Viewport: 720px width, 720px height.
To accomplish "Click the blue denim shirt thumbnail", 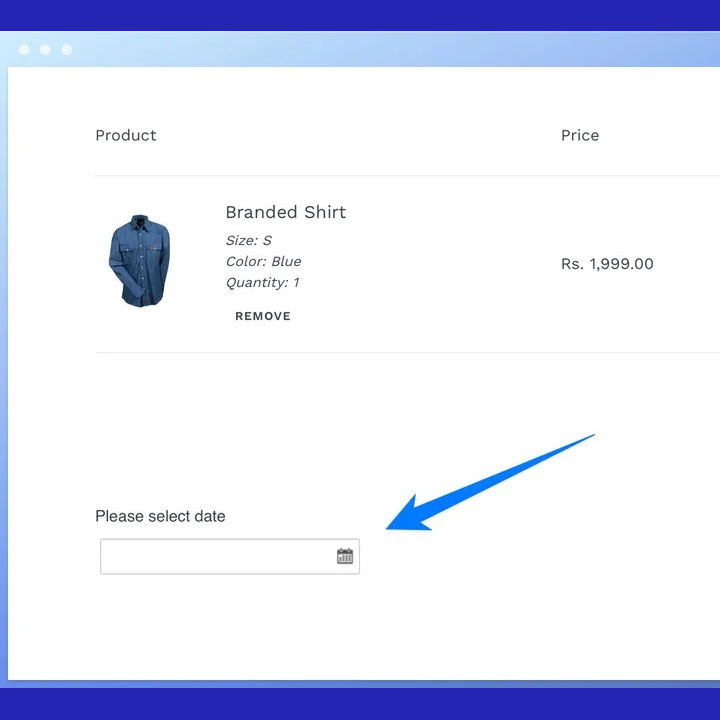I will pyautogui.click(x=139, y=260).
